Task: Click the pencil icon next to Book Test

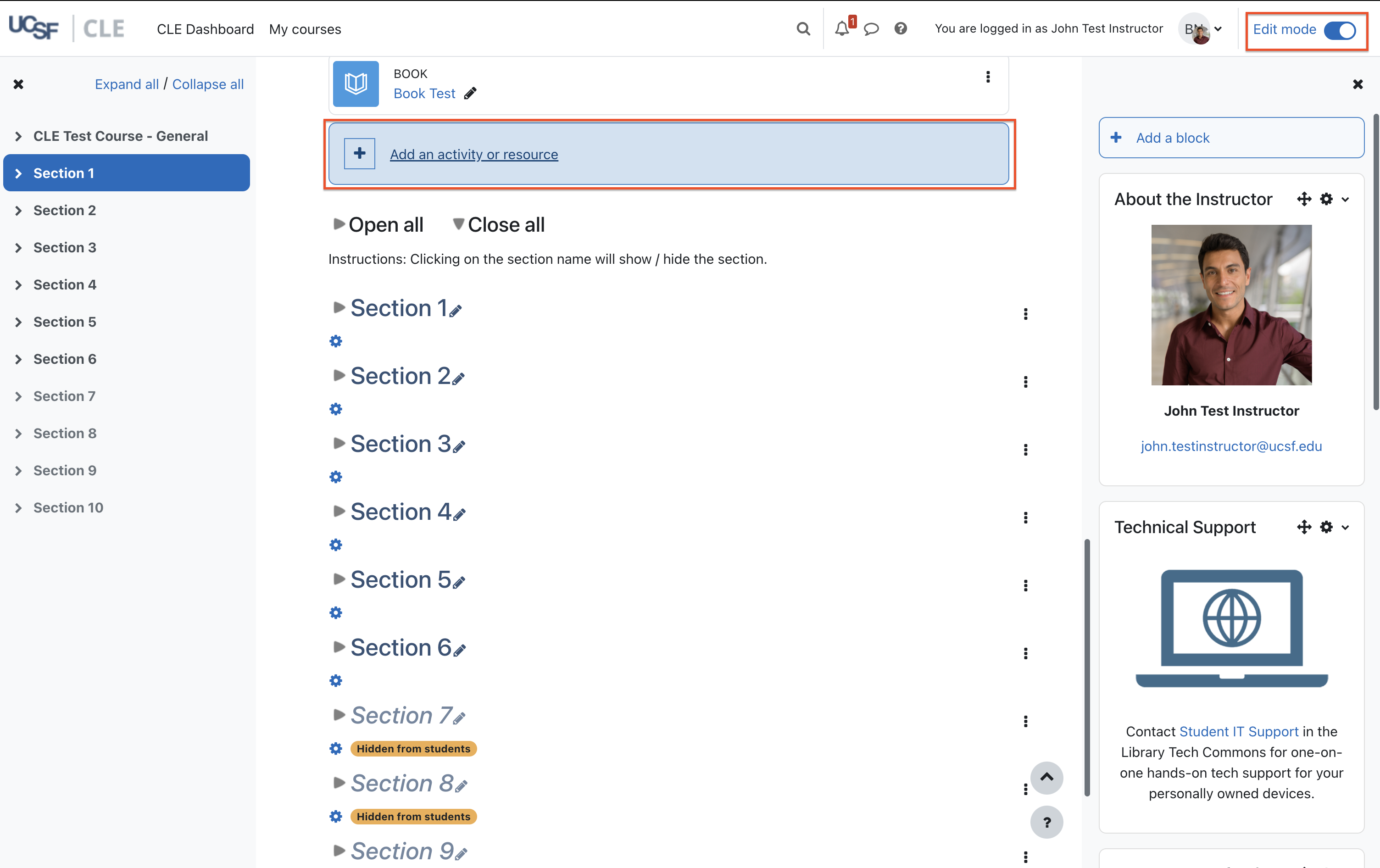Action: coord(471,94)
